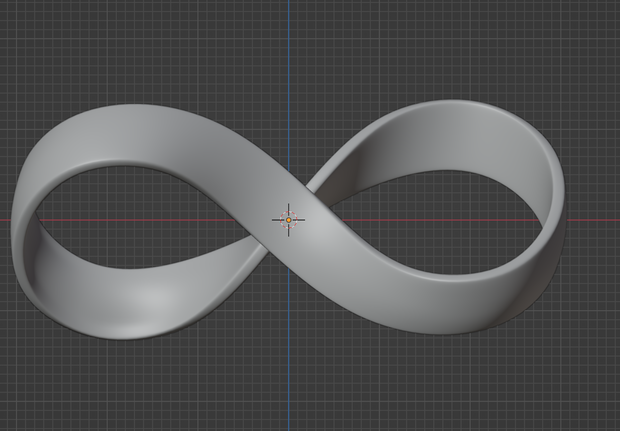620x431 pixels.
Task: Click the red axis line left of the shape
Action: (5, 220)
